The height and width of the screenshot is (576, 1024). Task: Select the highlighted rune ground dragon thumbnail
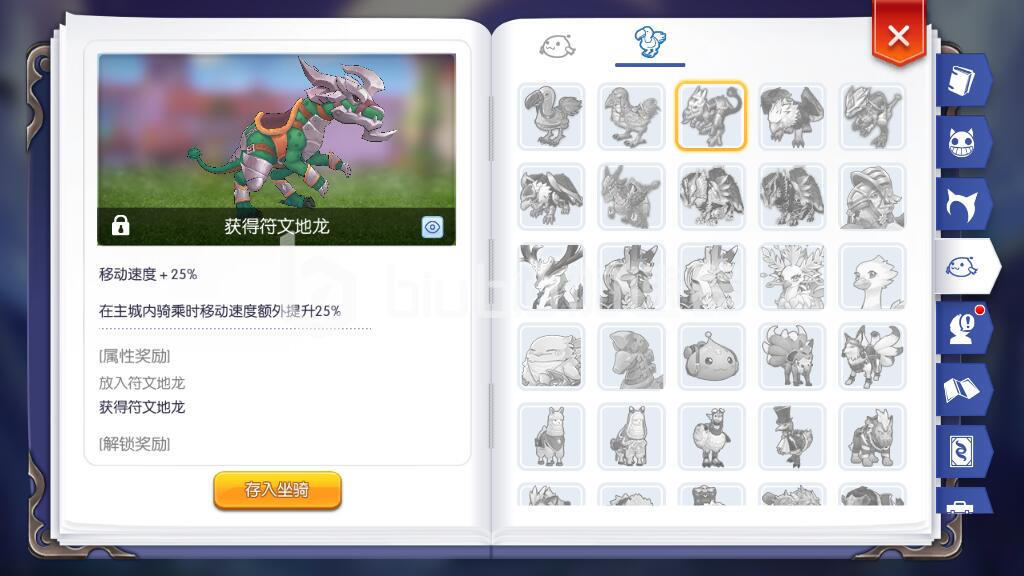[711, 116]
